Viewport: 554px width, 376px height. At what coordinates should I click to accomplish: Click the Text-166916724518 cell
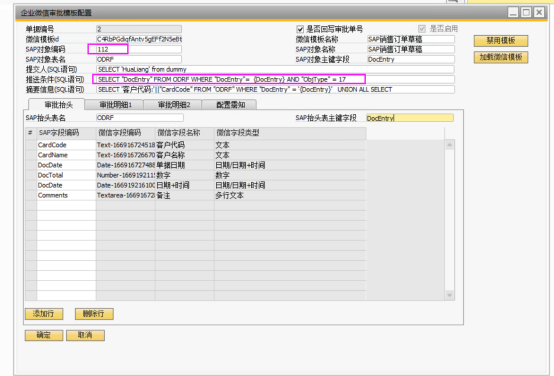click(125, 145)
